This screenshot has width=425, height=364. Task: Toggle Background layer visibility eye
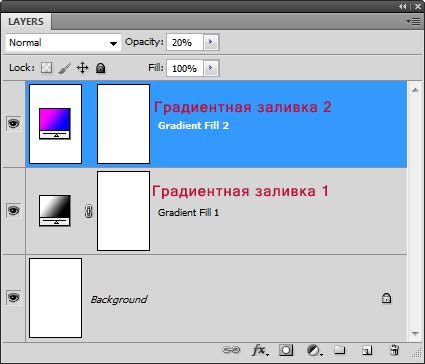pos(14,297)
